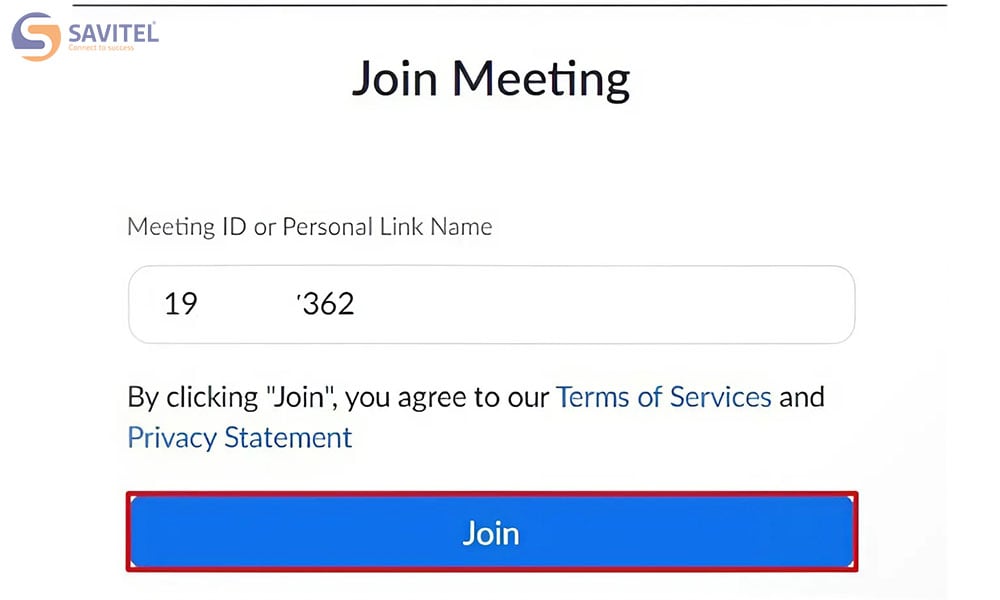Click the top horizontal divider line

click(x=510, y=5)
